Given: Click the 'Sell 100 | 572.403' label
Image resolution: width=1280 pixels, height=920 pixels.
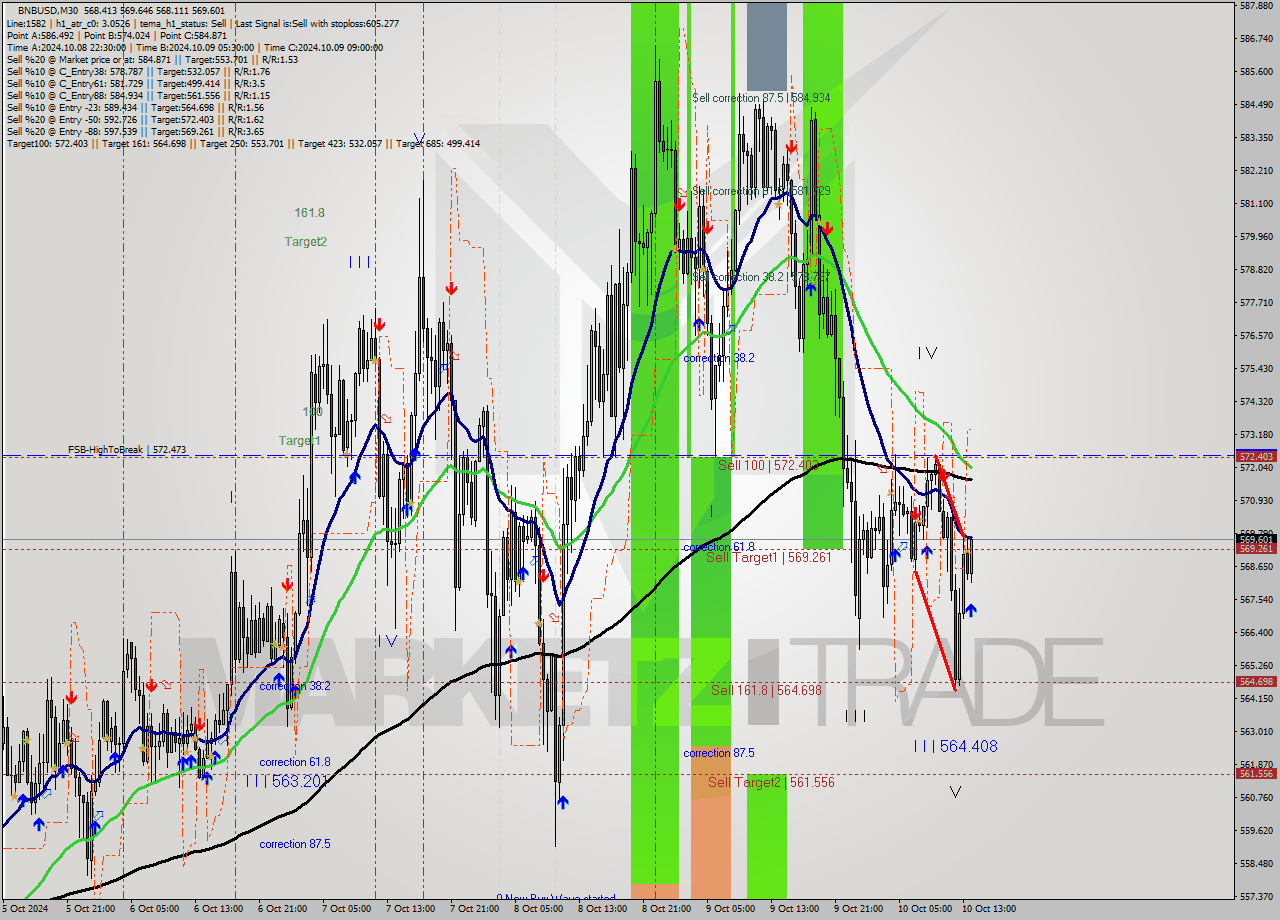Looking at the screenshot, I should [x=769, y=465].
